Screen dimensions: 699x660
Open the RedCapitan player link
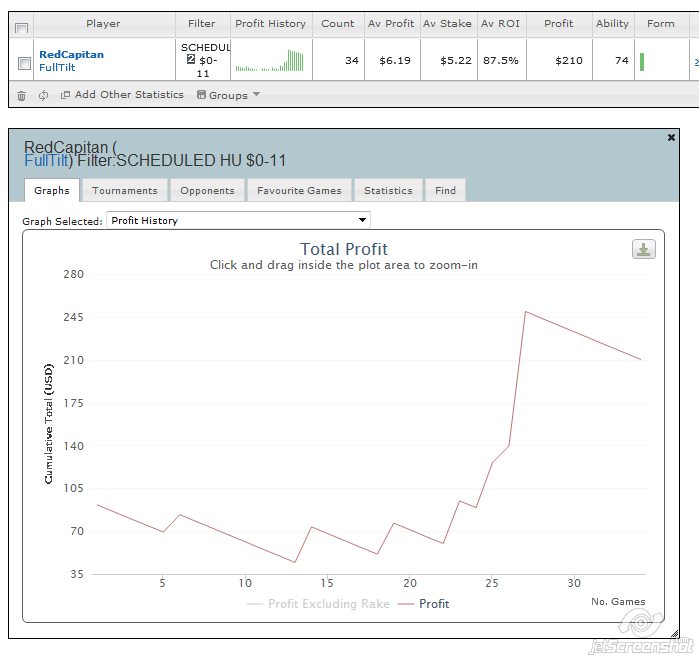pos(71,54)
